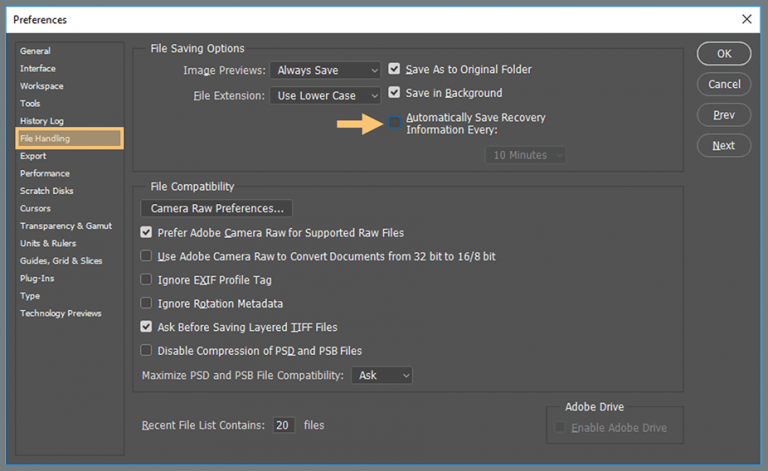The width and height of the screenshot is (768, 471).
Task: Open Maximize PSD and PSB File Compatibility dropdown
Action: point(381,375)
